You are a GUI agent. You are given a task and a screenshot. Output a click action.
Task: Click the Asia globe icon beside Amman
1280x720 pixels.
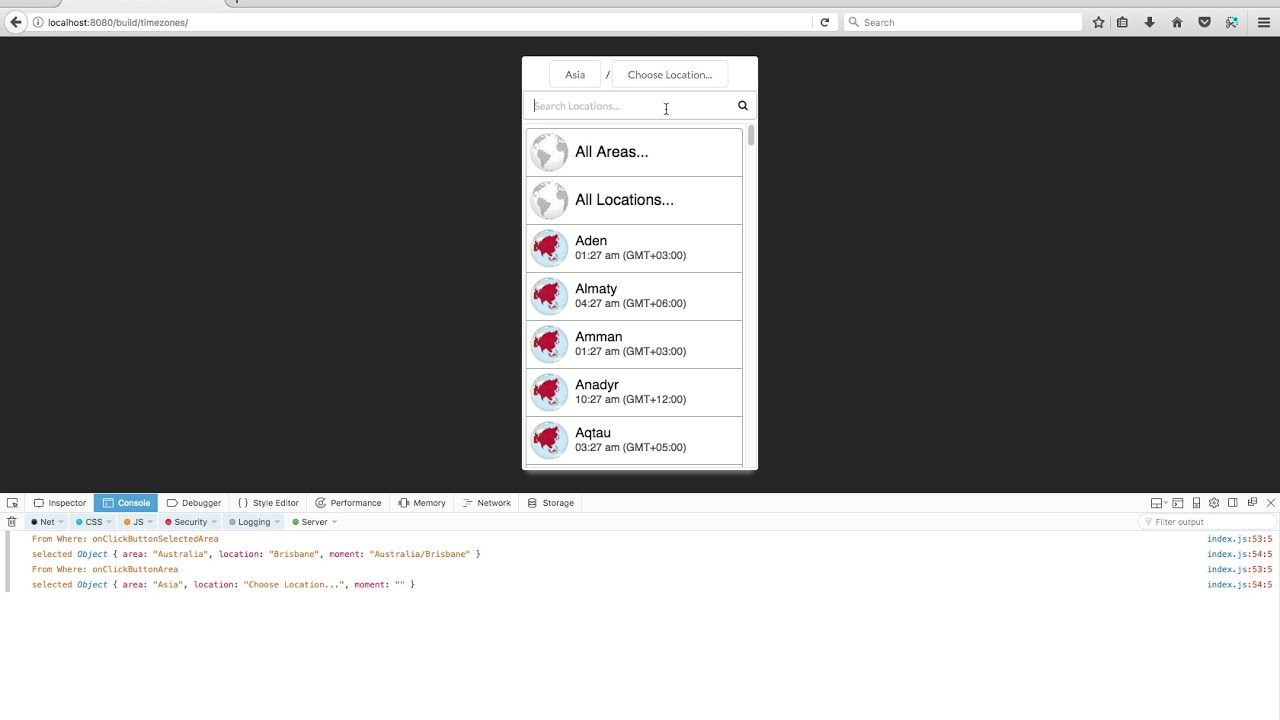point(549,344)
